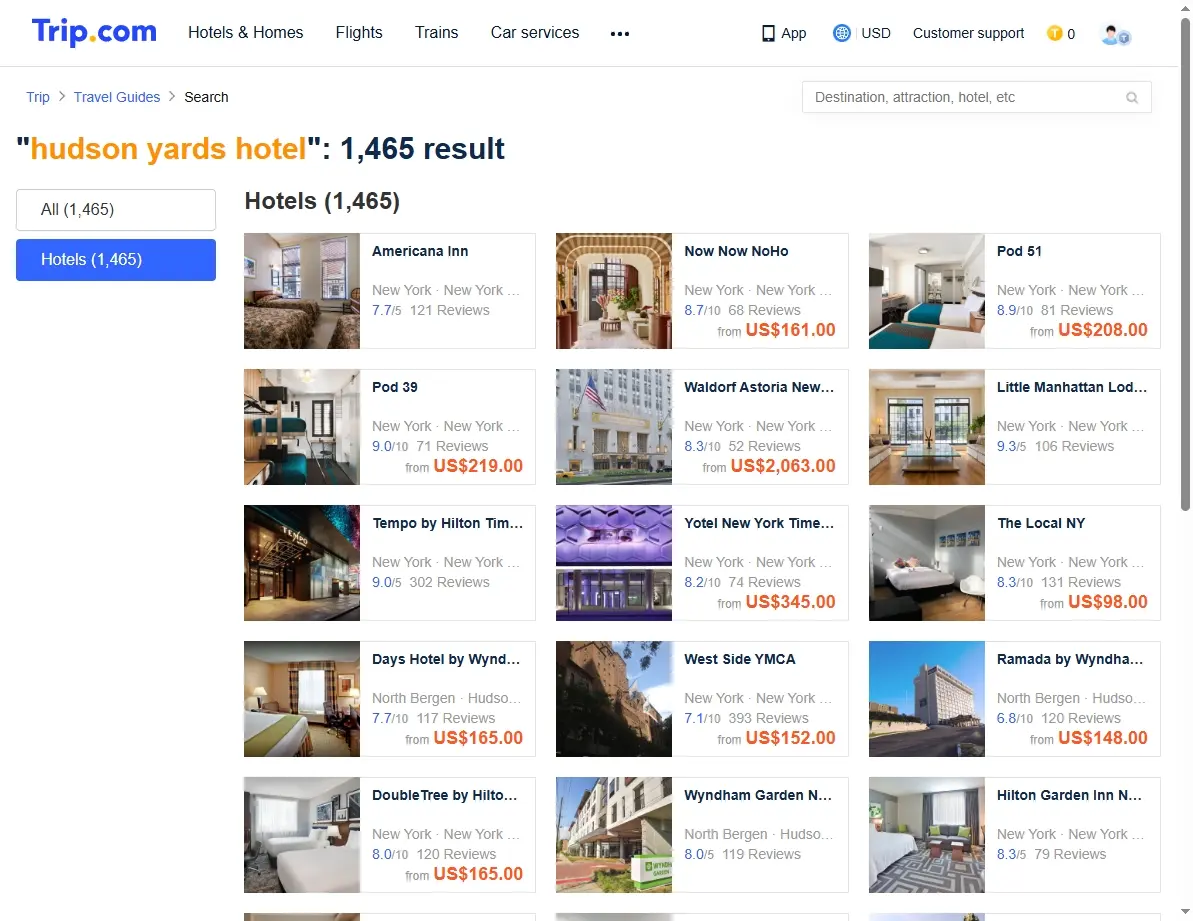The image size is (1193, 921).
Task: Click Yotel New York Time... title
Action: click(759, 523)
